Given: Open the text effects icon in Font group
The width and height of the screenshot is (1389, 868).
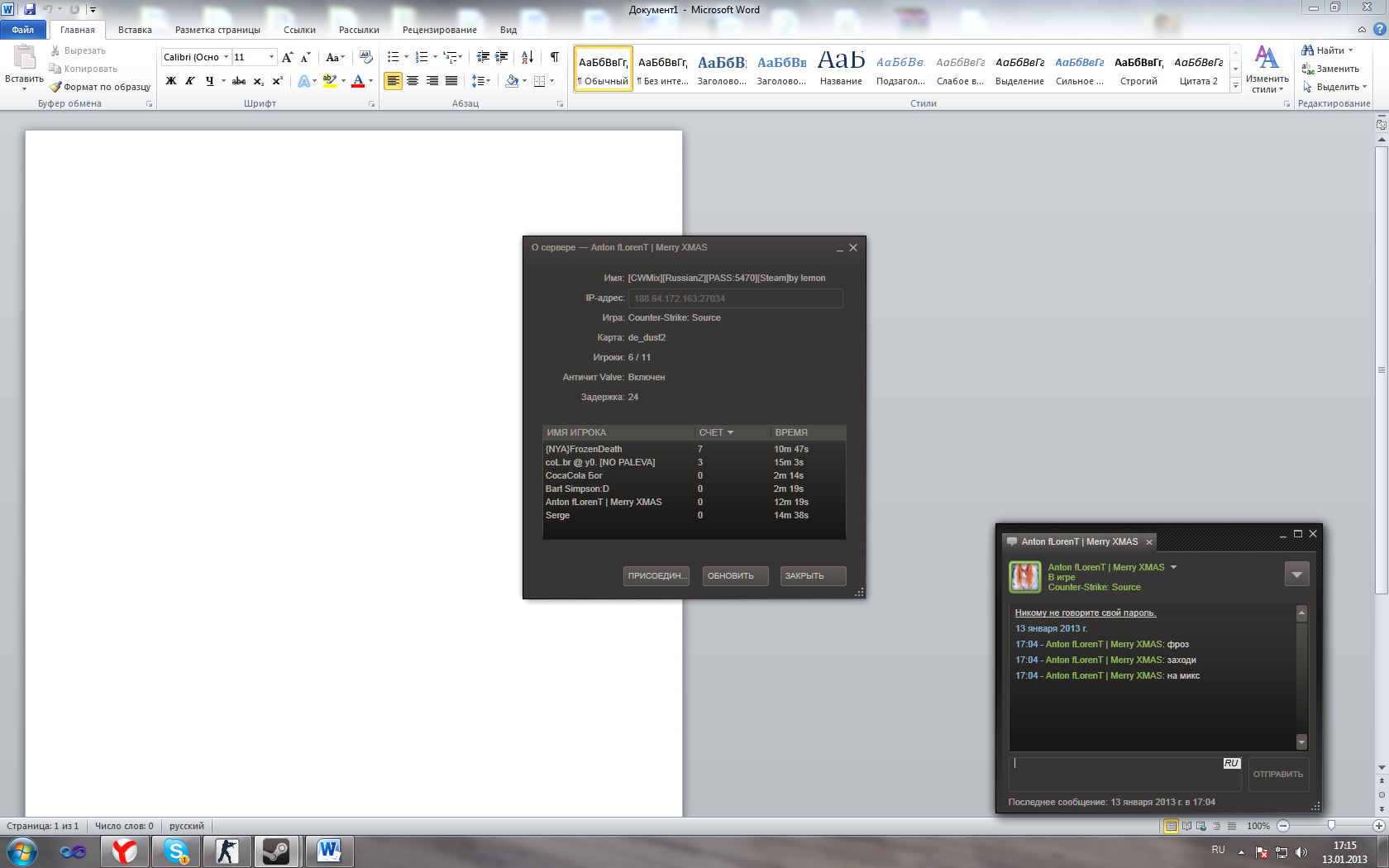Looking at the screenshot, I should [304, 81].
